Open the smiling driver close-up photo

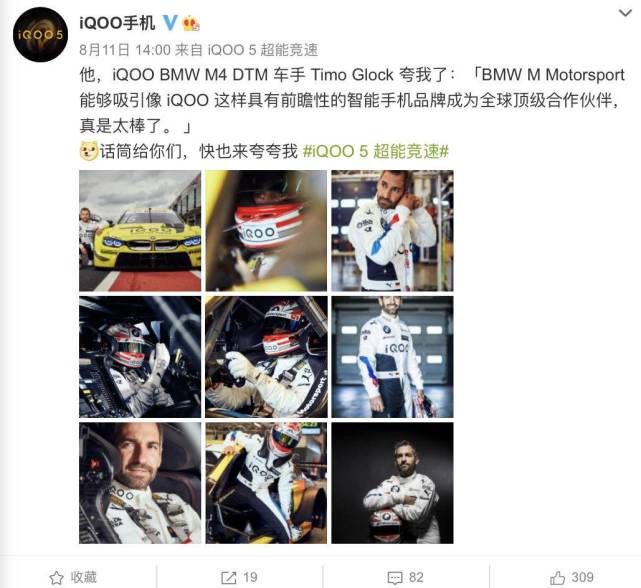[140, 483]
